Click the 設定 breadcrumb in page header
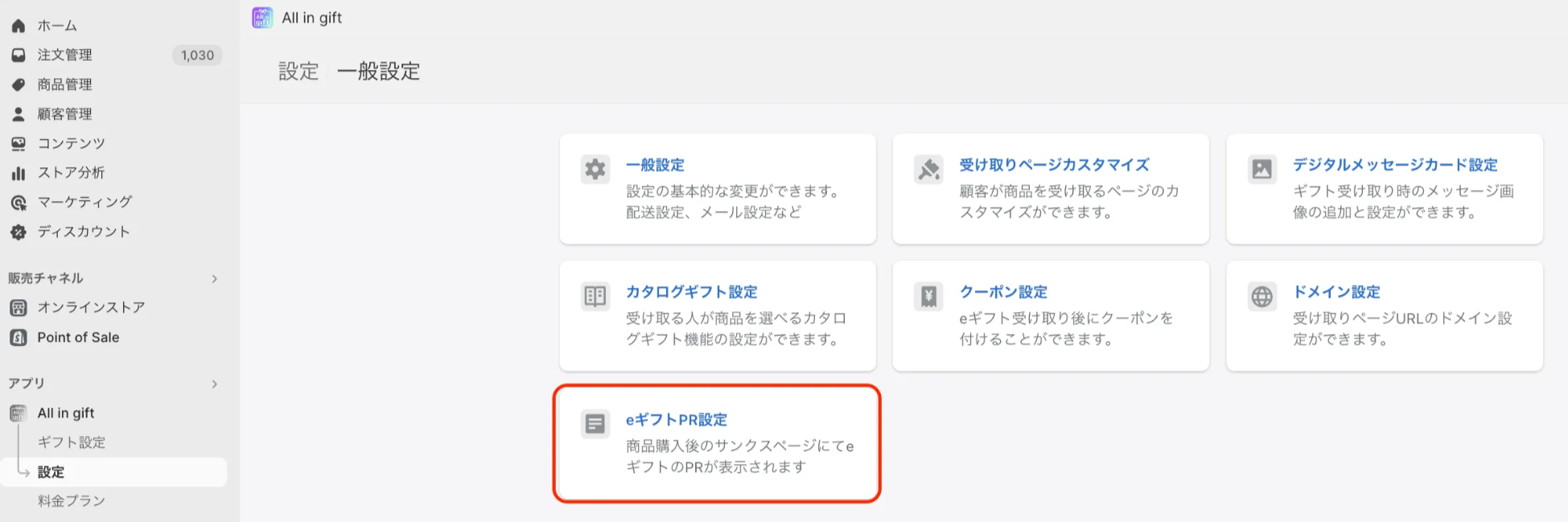Screen dimensions: 1568x522 298,72
